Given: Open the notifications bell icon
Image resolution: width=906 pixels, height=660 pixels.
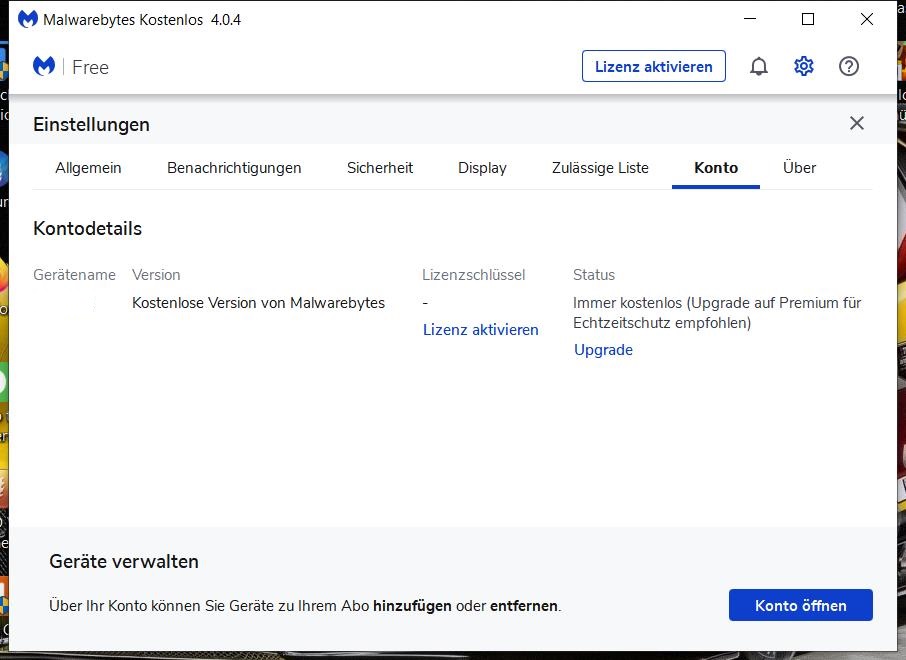Looking at the screenshot, I should (x=759, y=66).
